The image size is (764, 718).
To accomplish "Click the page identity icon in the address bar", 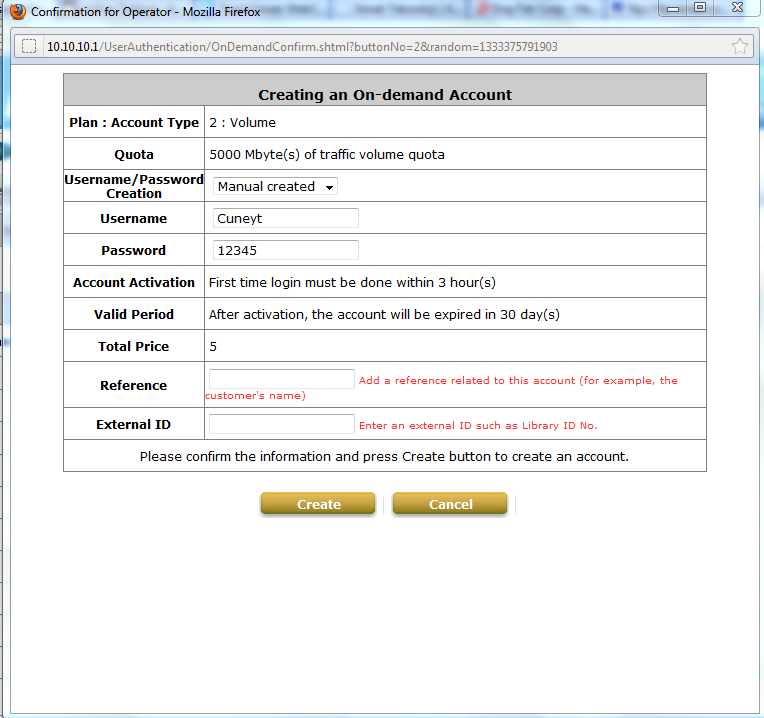I will 29,47.
